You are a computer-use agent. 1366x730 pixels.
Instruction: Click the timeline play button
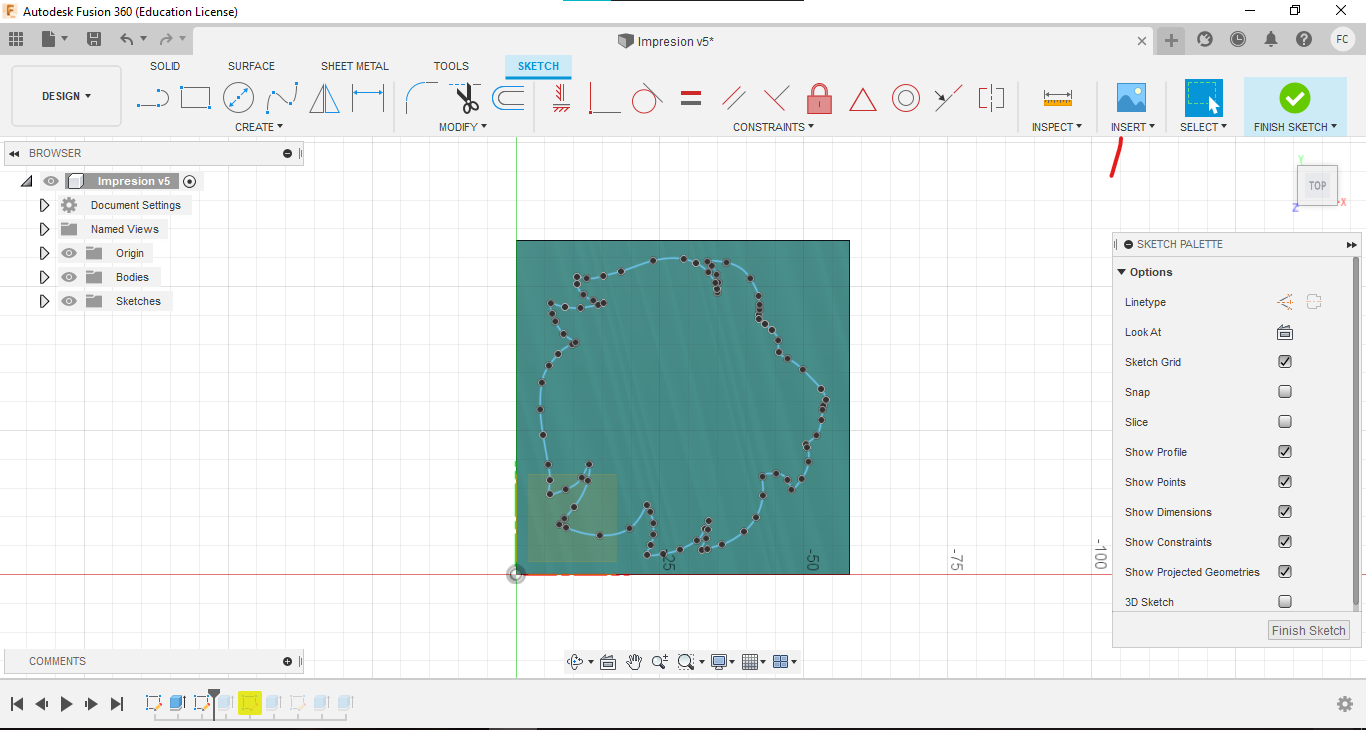pyautogui.click(x=66, y=704)
